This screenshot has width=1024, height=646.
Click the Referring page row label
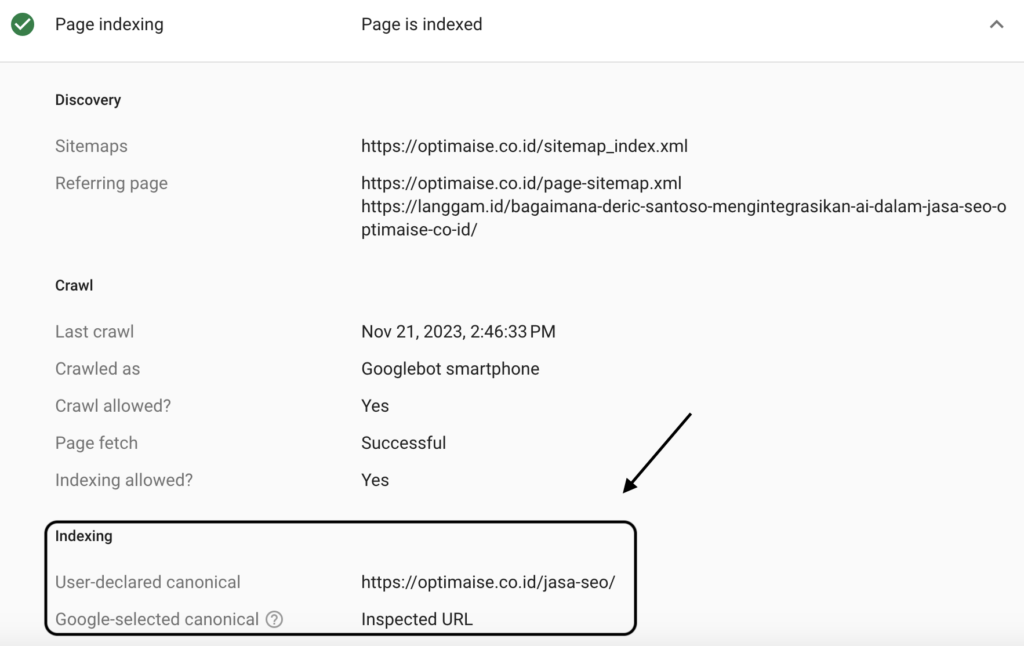[x=111, y=183]
